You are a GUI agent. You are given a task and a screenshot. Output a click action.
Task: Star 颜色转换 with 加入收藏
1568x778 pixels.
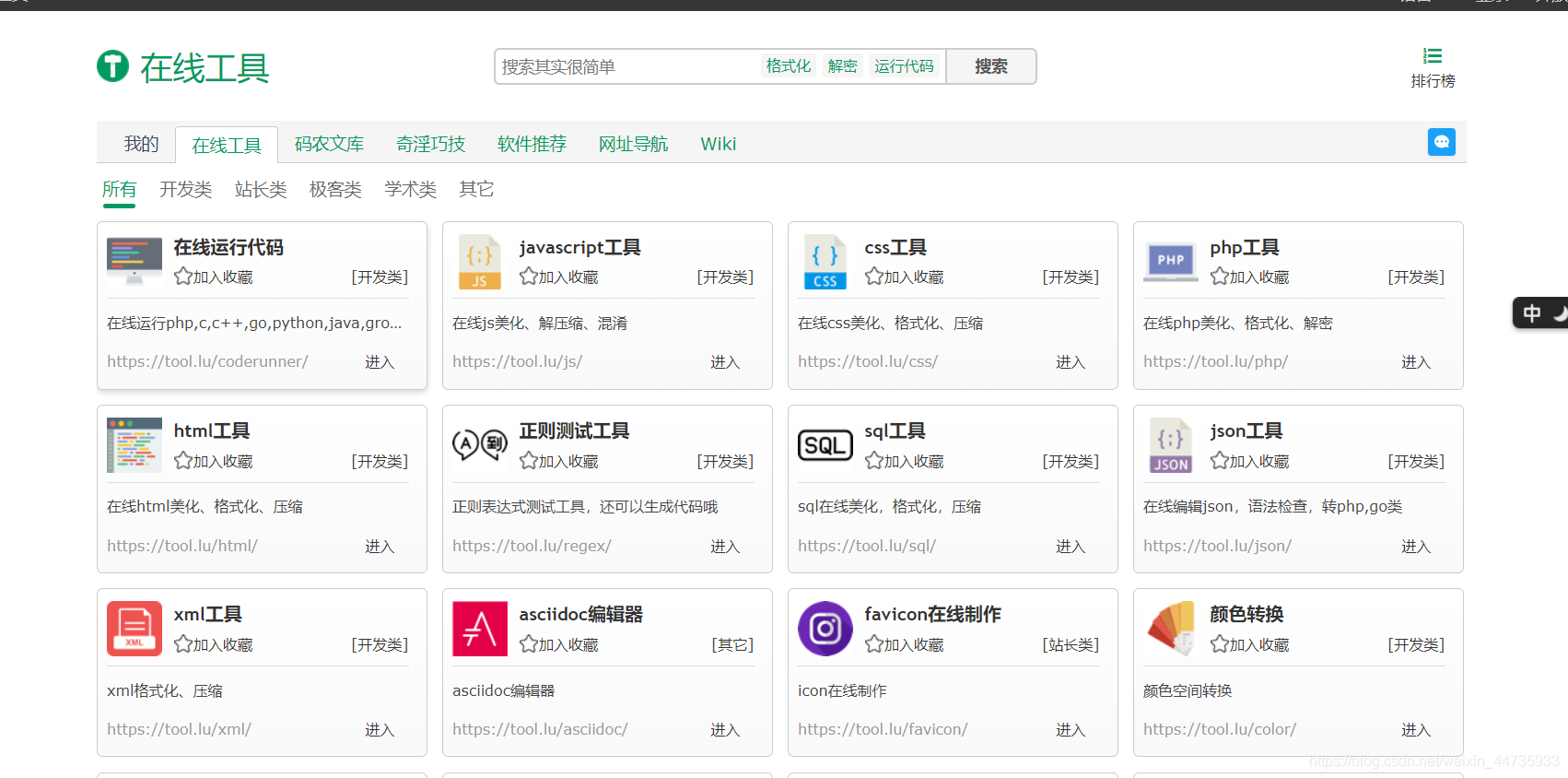coord(1250,644)
